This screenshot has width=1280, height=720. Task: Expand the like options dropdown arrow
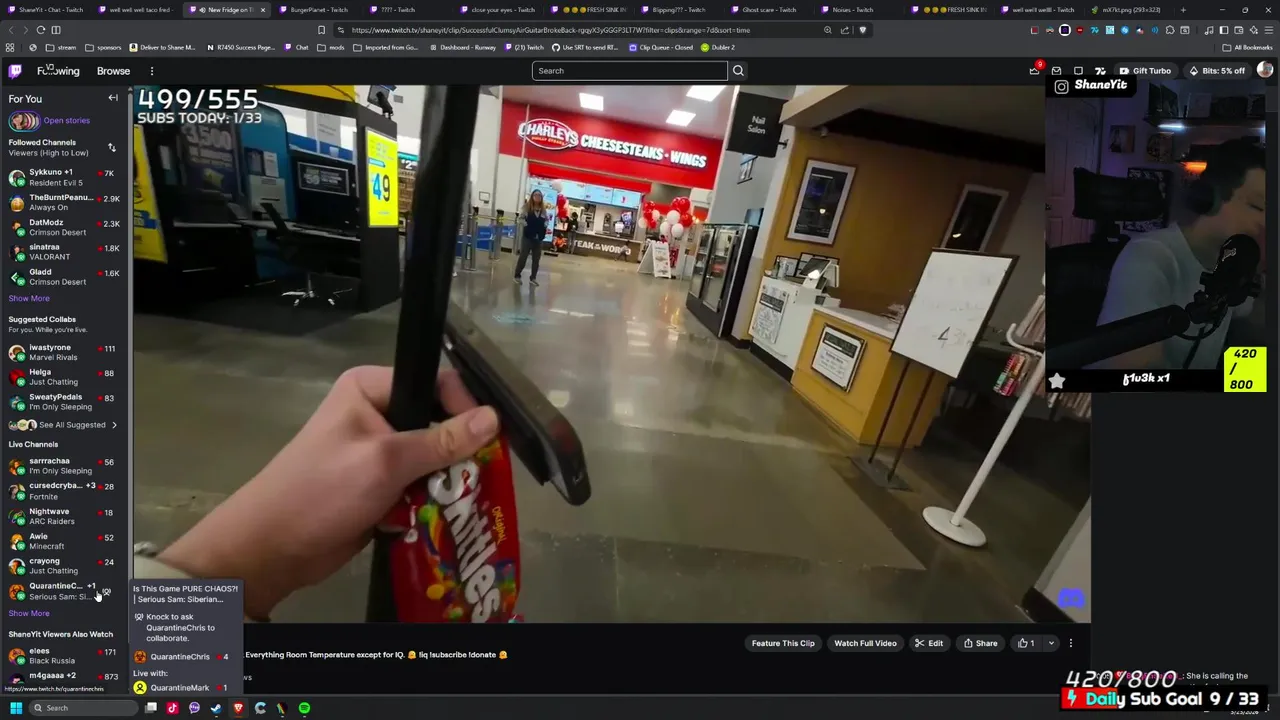pyautogui.click(x=1050, y=643)
